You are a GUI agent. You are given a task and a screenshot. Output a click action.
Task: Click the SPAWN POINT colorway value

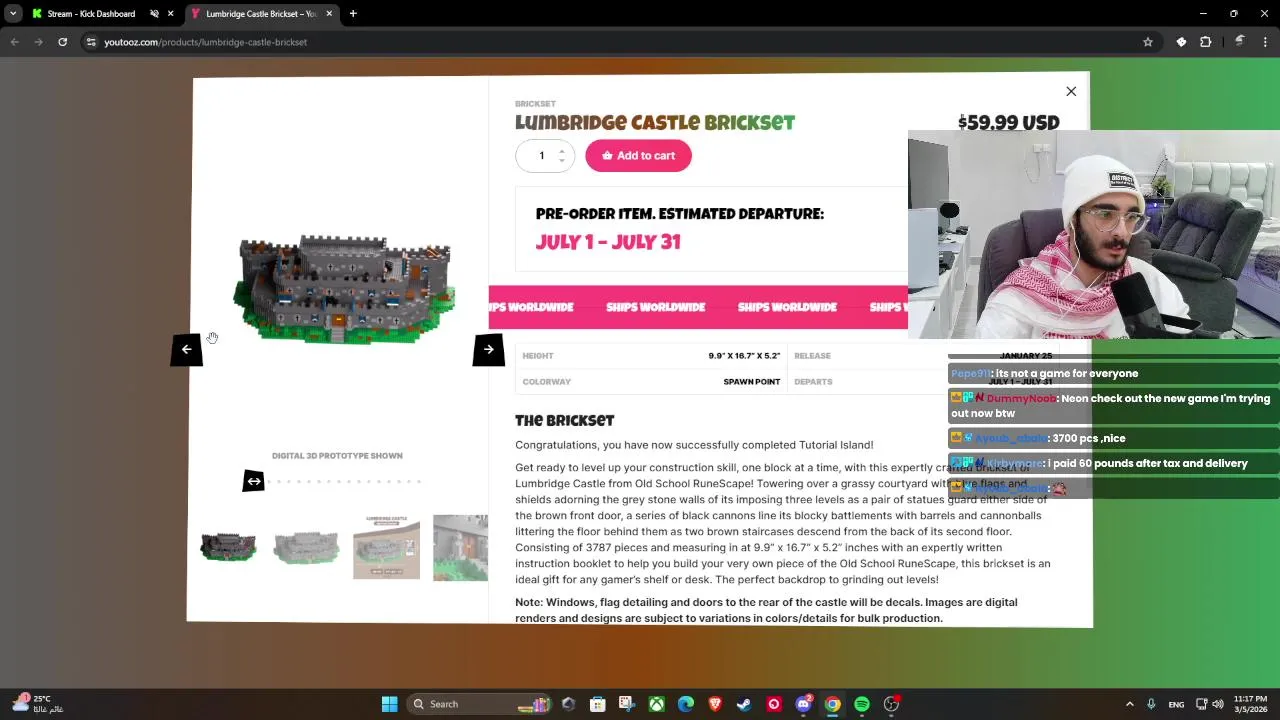[752, 382]
